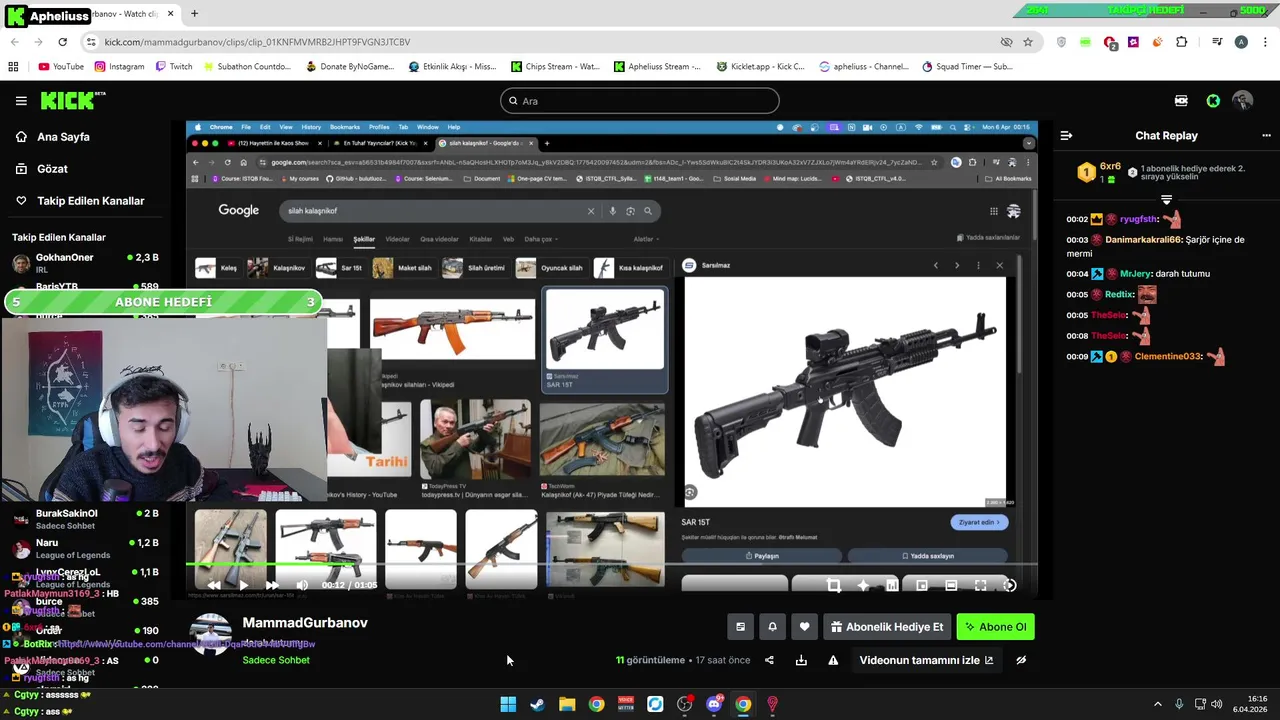Rewind the clip

(214, 585)
